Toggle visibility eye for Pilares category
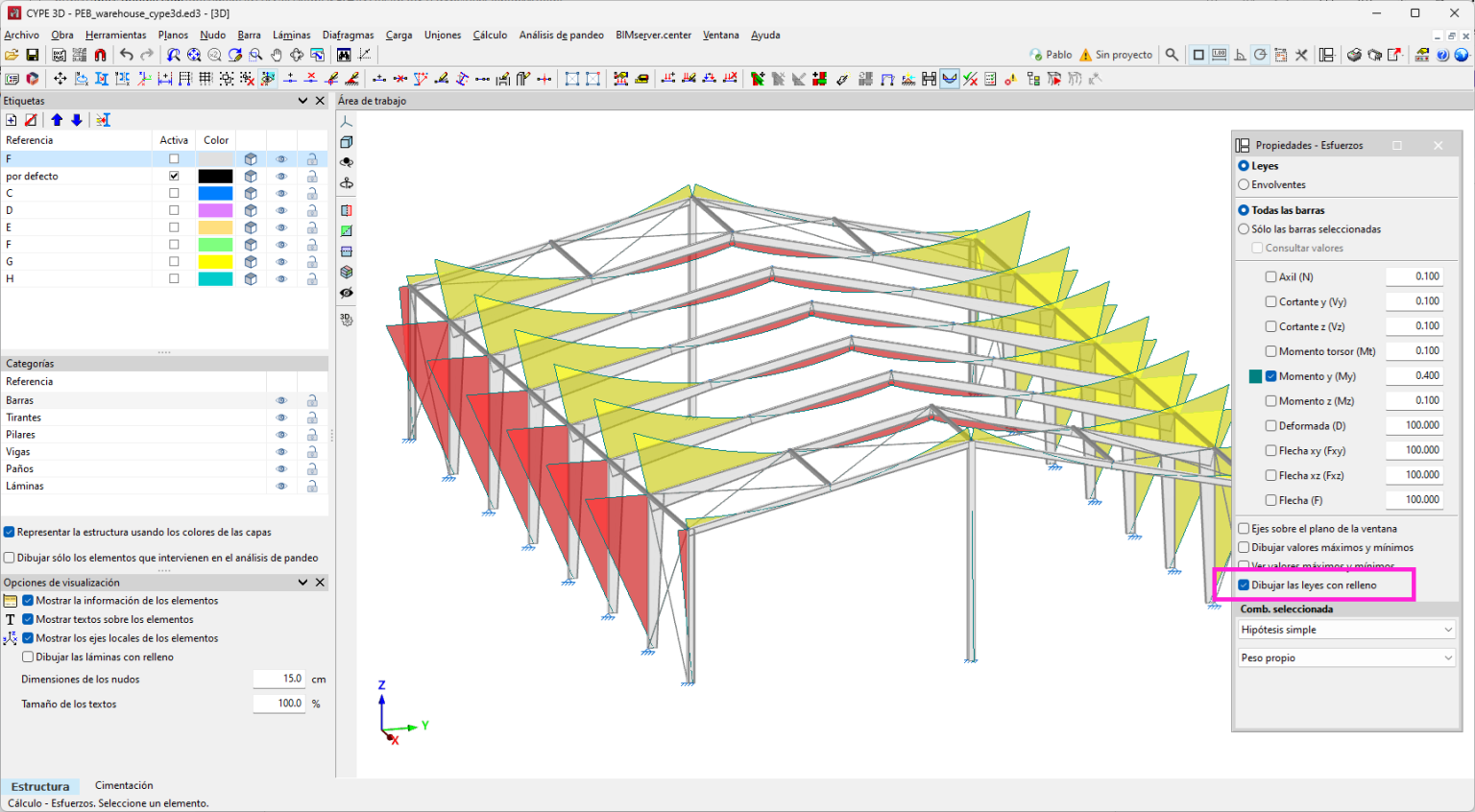1475x812 pixels. (281, 435)
